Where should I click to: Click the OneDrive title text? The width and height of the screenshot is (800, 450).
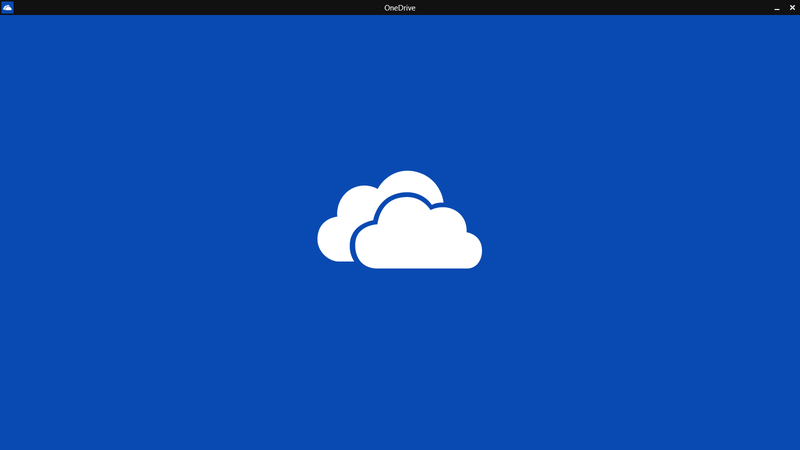(399, 8)
